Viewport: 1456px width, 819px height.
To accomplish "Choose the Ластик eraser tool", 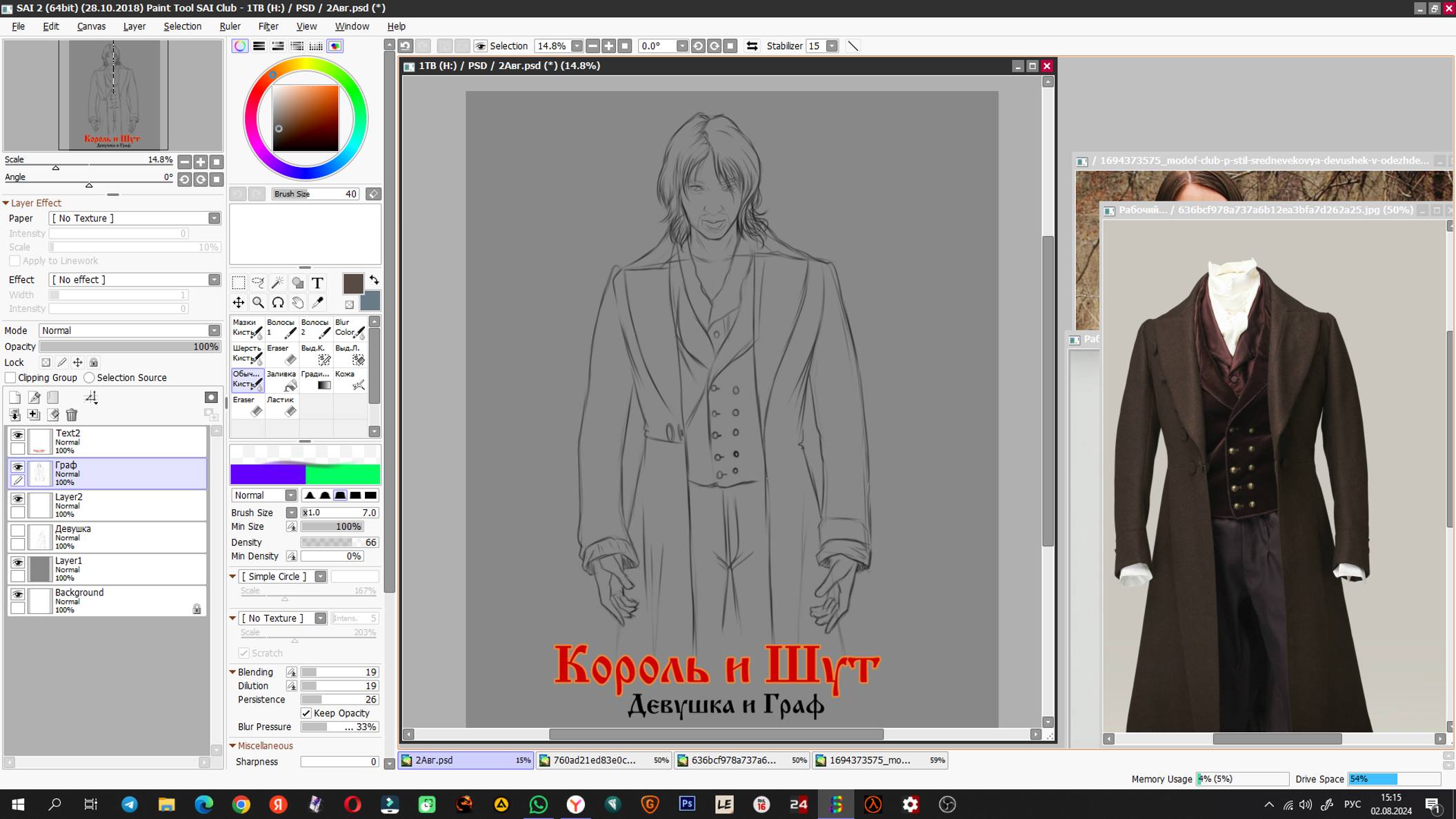I will pos(281,406).
